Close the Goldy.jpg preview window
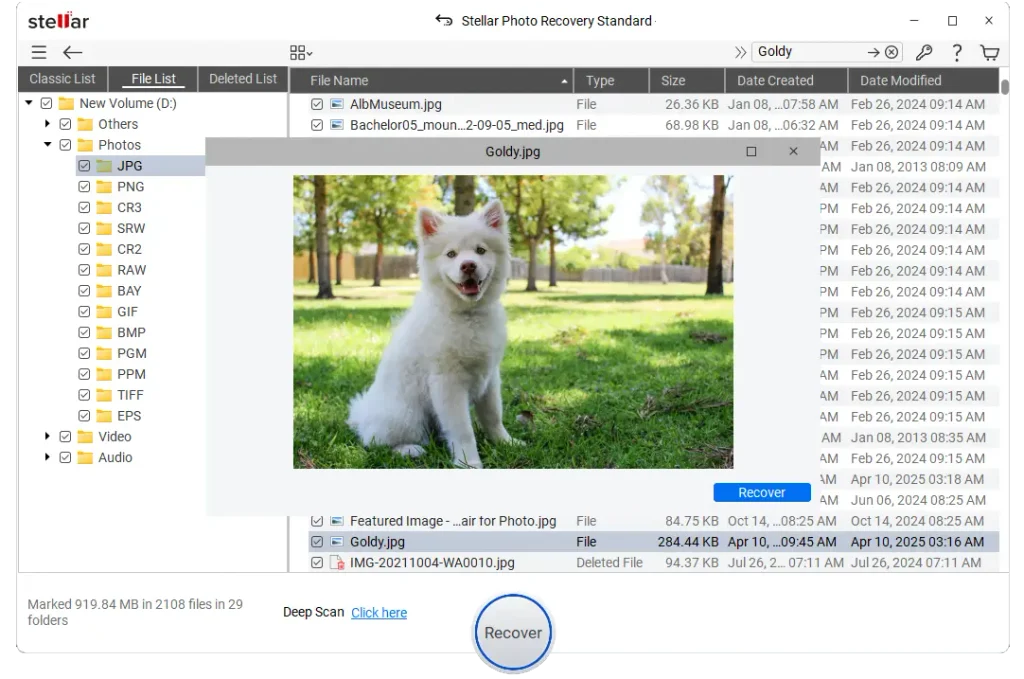Viewport: 1024px width, 679px height. click(793, 151)
